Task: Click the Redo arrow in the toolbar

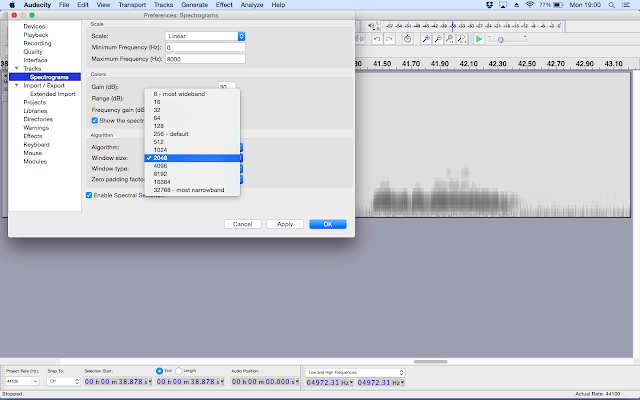Action: 389,39
